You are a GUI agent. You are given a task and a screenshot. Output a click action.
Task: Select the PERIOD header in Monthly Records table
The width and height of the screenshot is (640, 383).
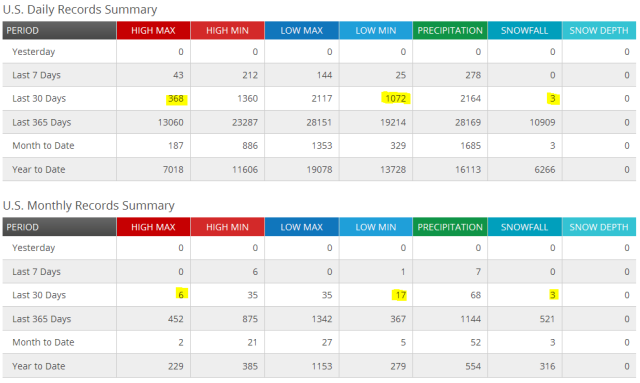(x=59, y=227)
